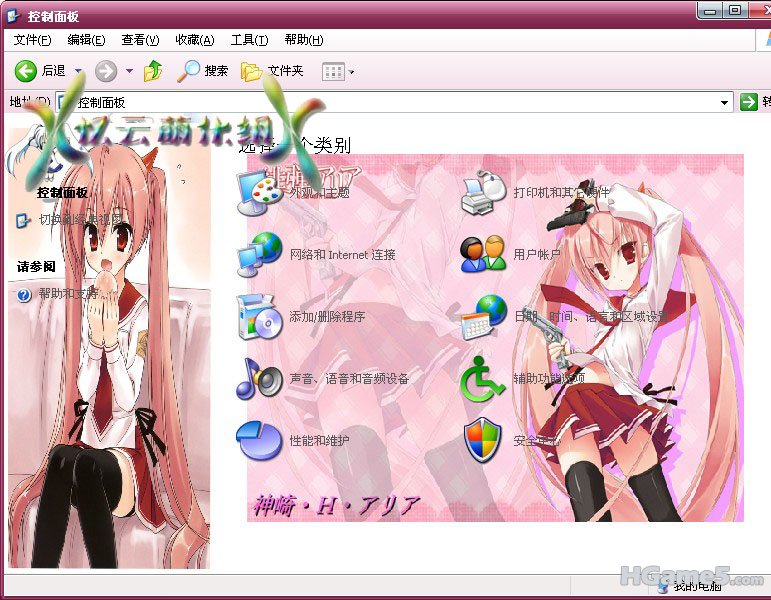Open the 查看(V) menu
The width and height of the screenshot is (771, 600).
tap(141, 40)
